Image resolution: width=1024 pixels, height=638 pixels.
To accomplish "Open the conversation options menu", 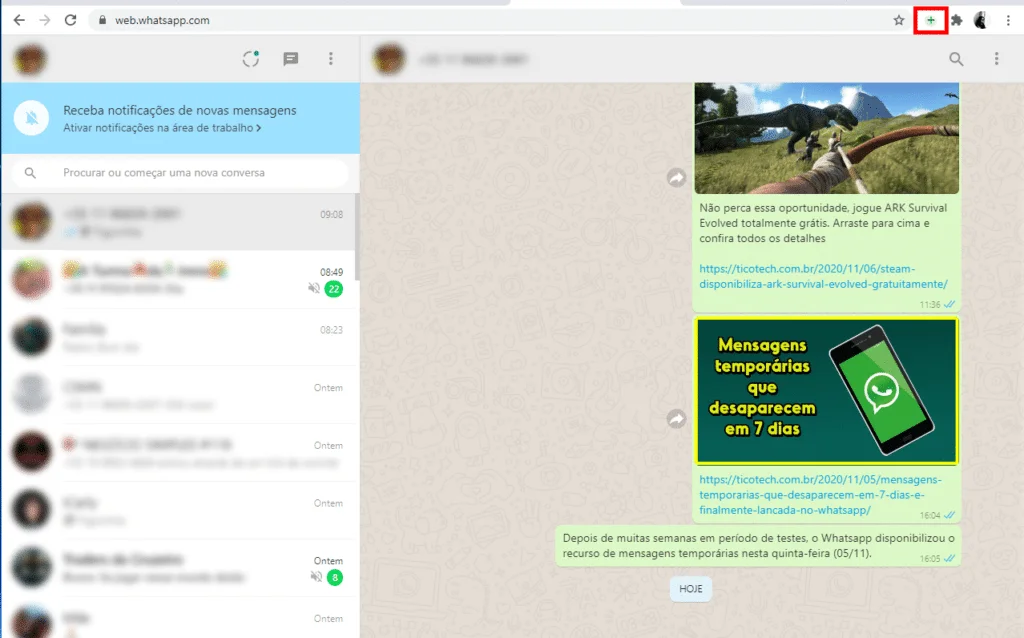I will point(996,58).
